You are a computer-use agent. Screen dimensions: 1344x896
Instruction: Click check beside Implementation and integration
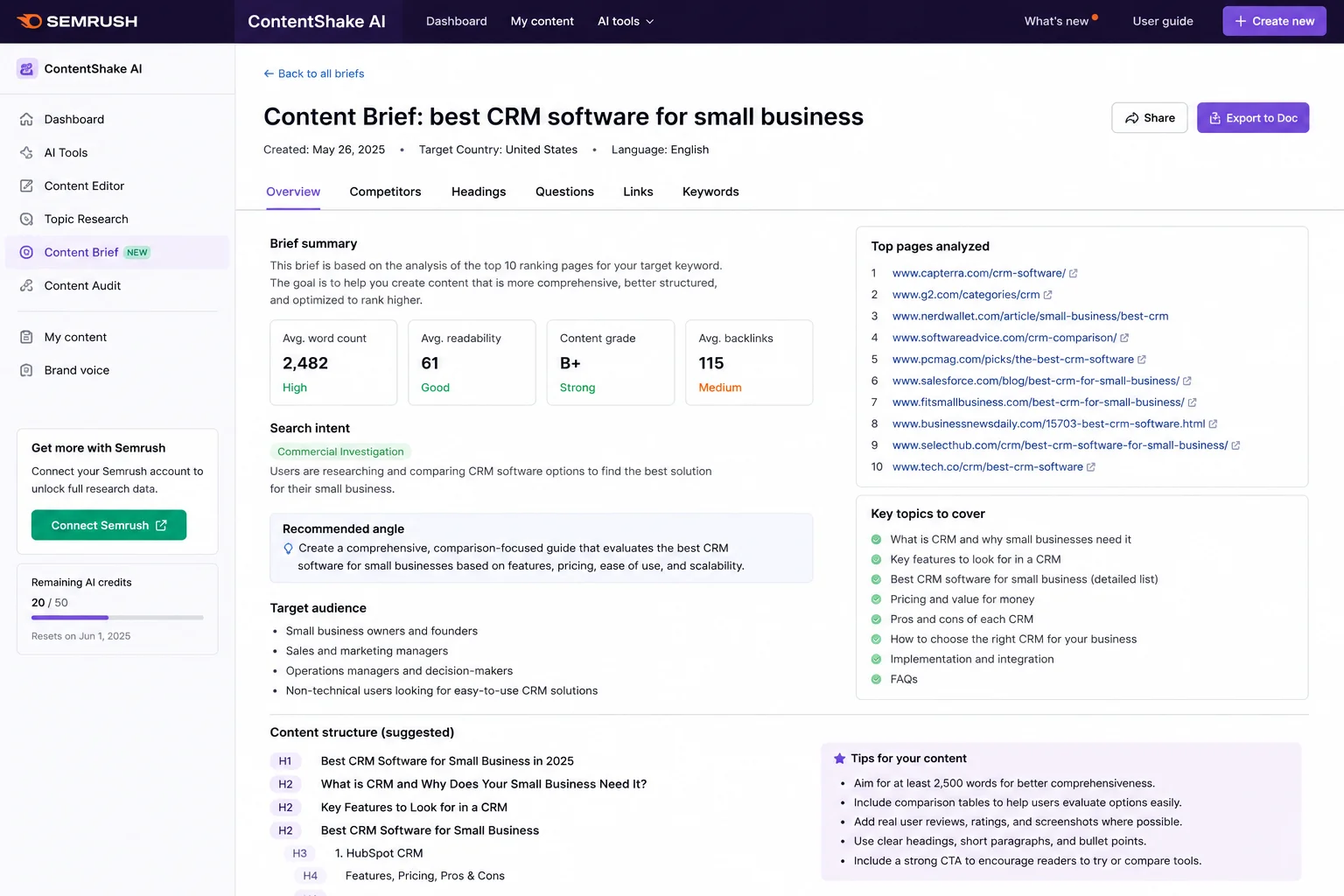(876, 659)
